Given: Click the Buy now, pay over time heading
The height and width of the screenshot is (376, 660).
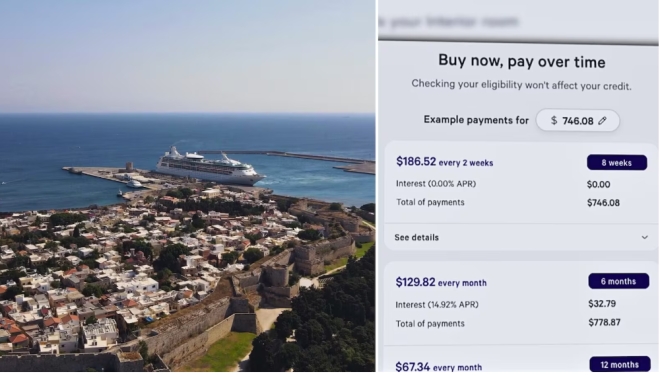Looking at the screenshot, I should click(x=522, y=61).
